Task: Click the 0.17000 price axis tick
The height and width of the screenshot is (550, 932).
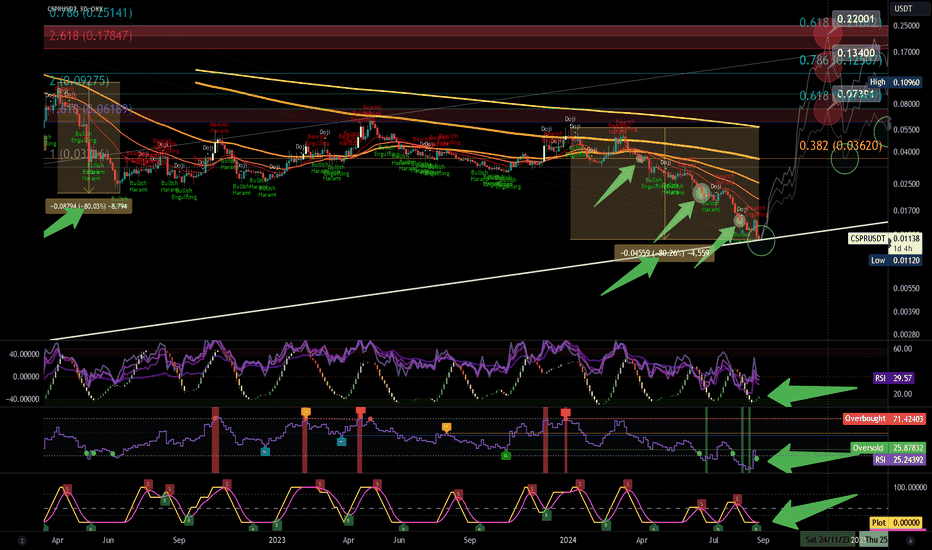Action: point(906,52)
